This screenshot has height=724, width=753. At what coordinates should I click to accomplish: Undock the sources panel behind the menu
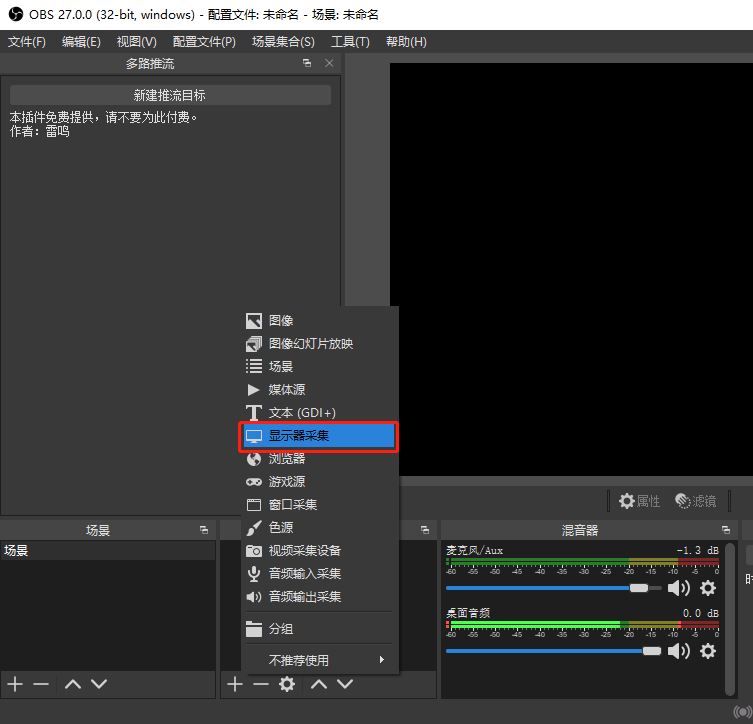(x=425, y=530)
